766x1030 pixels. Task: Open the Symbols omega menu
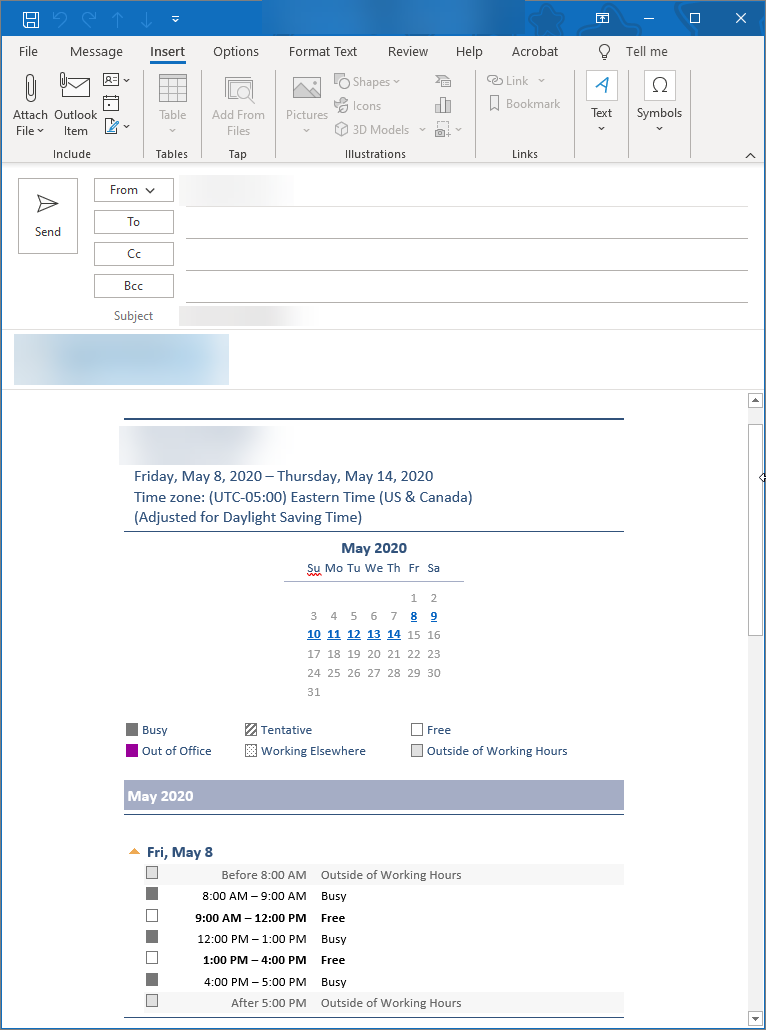pyautogui.click(x=659, y=87)
